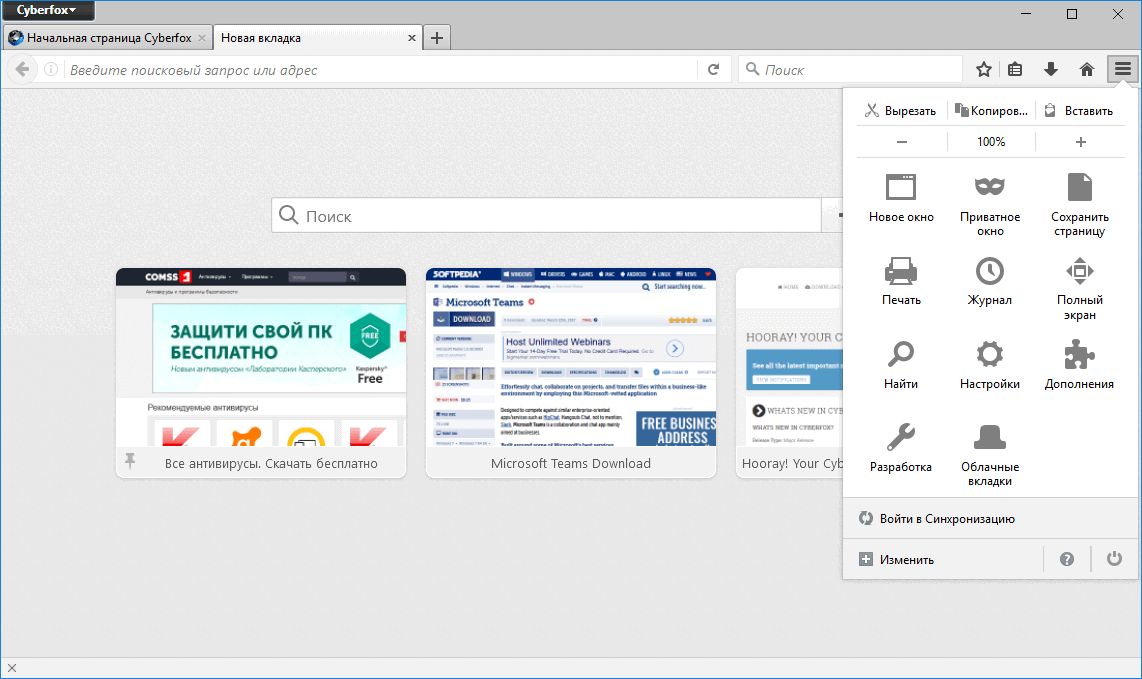Select the Новая вкладка tab
The height and width of the screenshot is (679, 1142).
pos(317,38)
